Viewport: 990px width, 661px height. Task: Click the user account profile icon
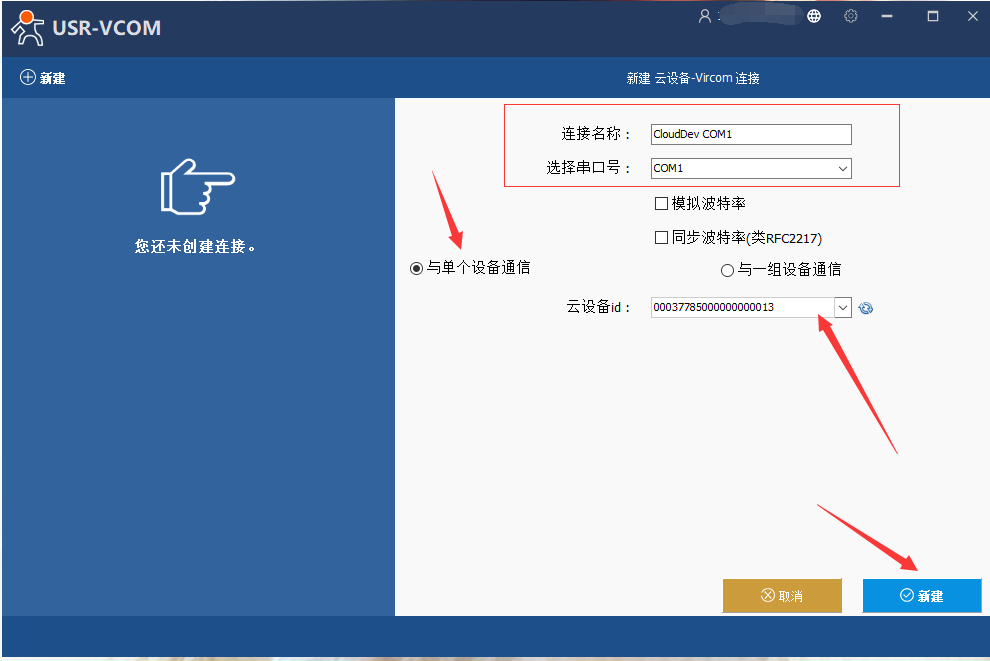tap(705, 16)
